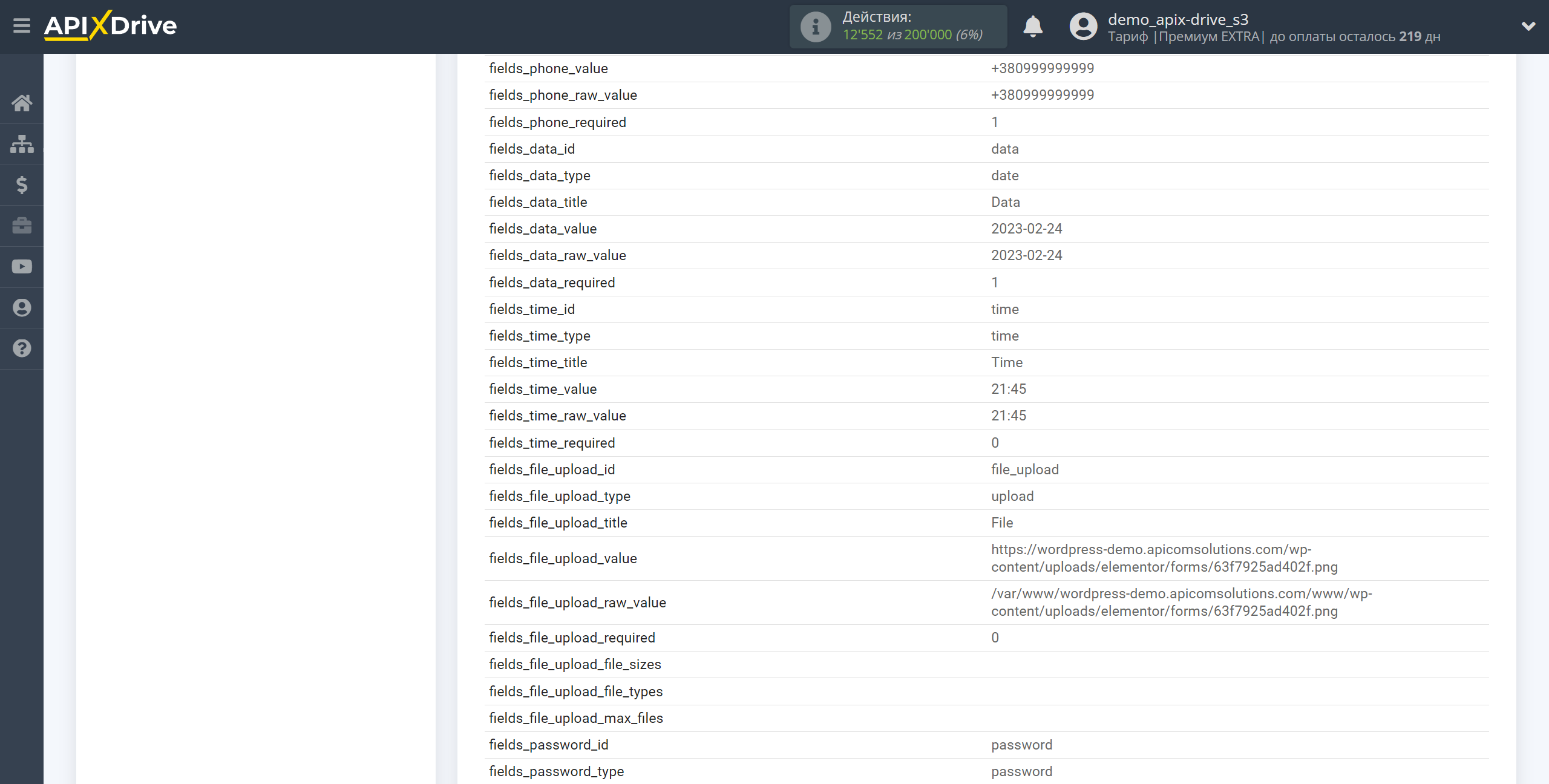Select the fields_file_upload_max_files label
Viewport: 1549px width, 784px height.
tap(576, 718)
